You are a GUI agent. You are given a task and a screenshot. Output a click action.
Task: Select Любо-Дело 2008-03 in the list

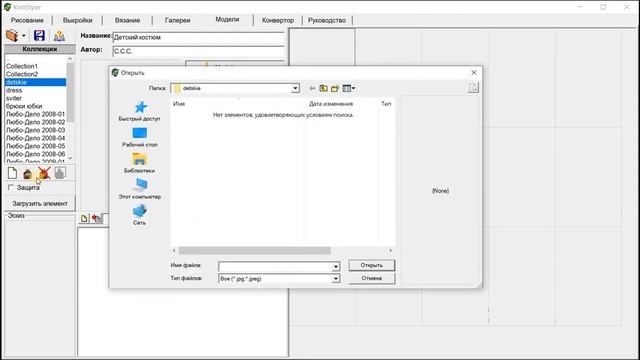[36, 130]
